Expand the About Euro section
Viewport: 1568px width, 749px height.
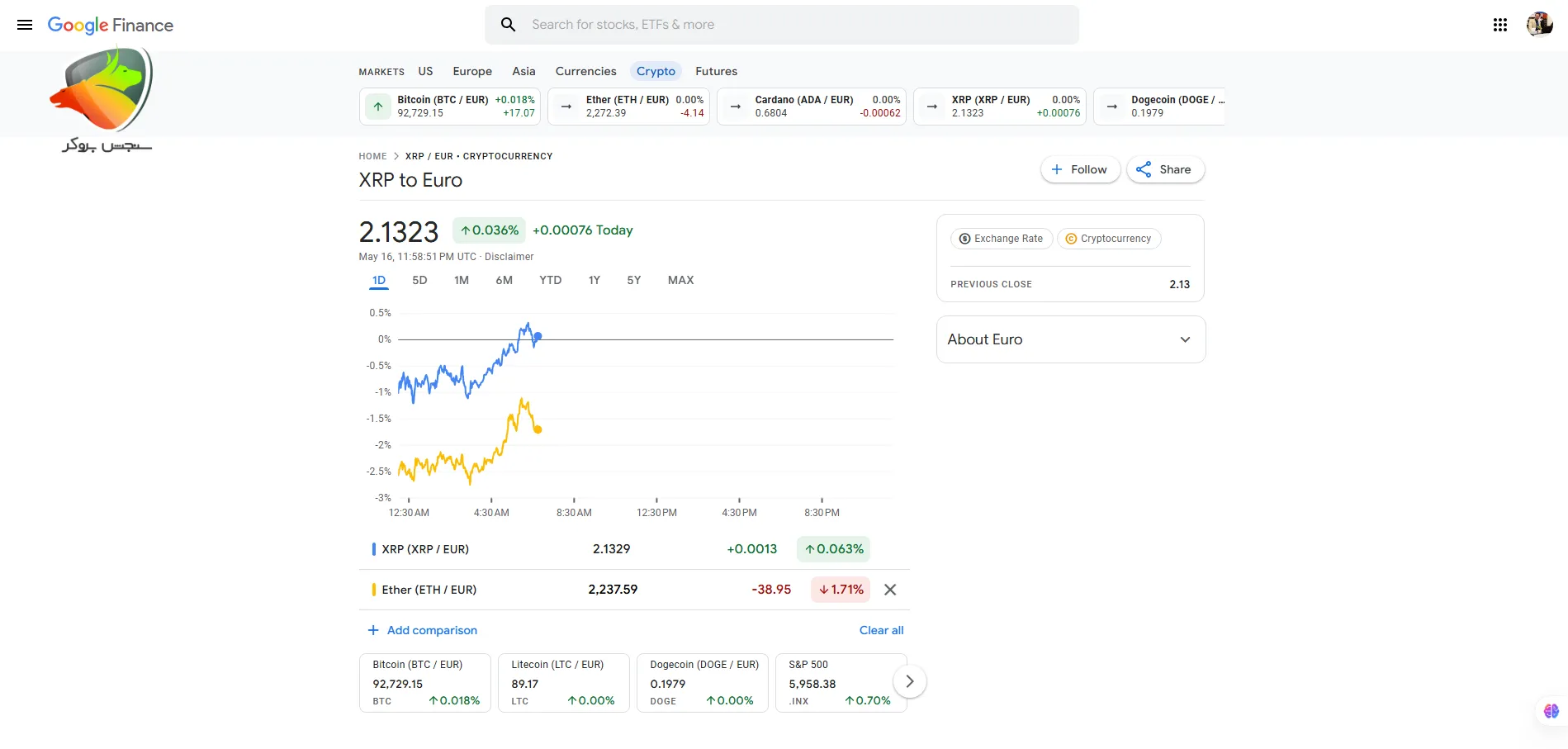pos(1185,339)
